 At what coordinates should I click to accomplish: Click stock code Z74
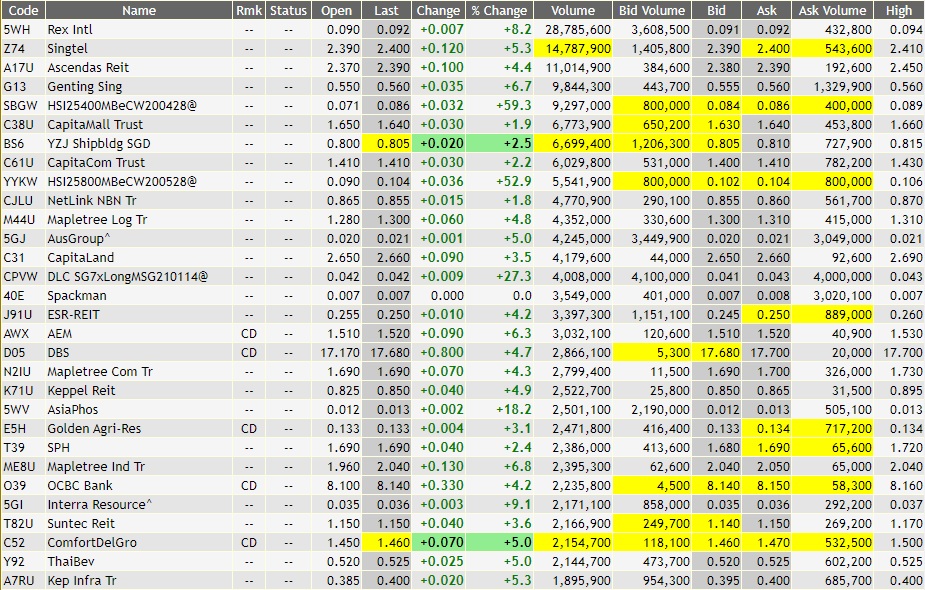point(14,48)
